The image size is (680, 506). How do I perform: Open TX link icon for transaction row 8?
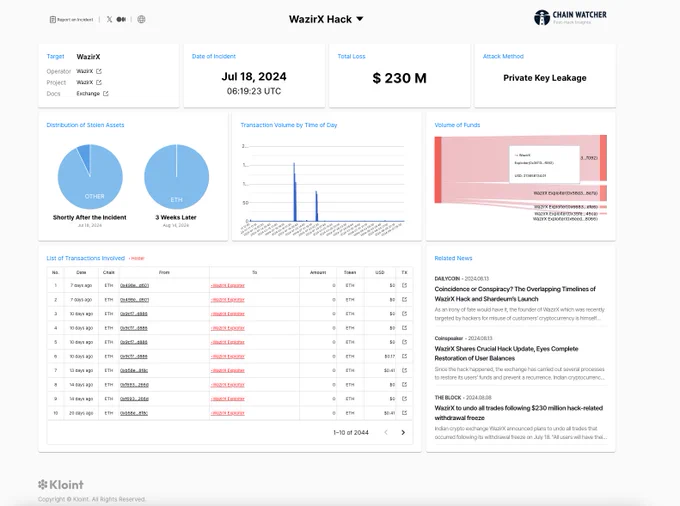pos(405,385)
